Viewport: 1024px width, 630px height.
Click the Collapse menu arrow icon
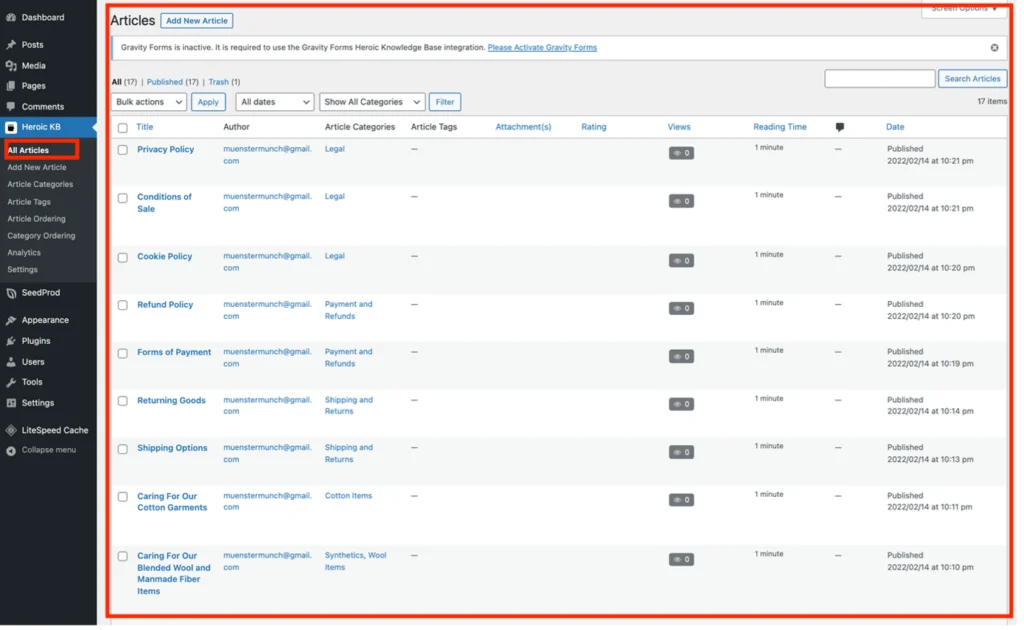click(11, 453)
